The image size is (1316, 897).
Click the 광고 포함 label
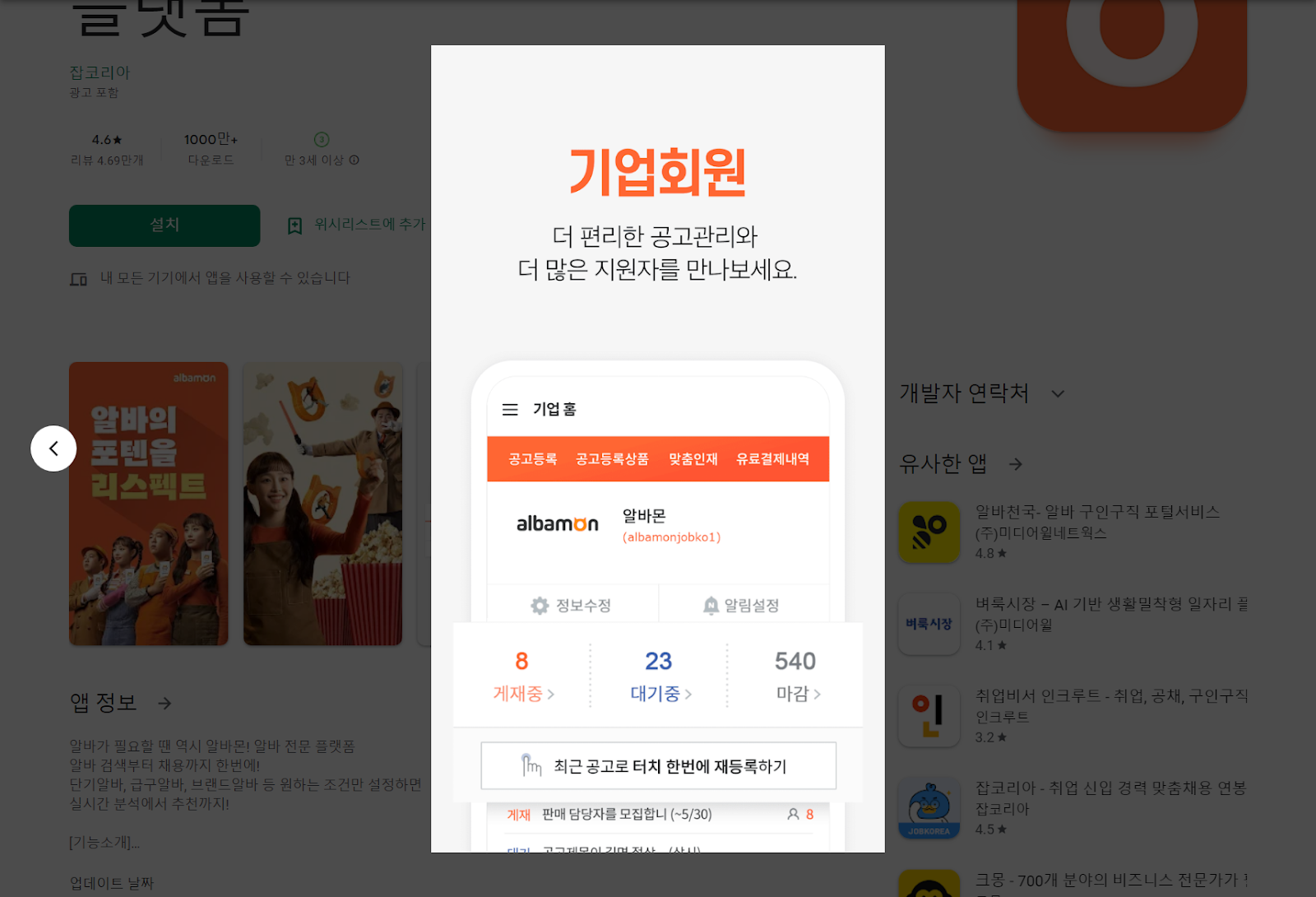(94, 93)
